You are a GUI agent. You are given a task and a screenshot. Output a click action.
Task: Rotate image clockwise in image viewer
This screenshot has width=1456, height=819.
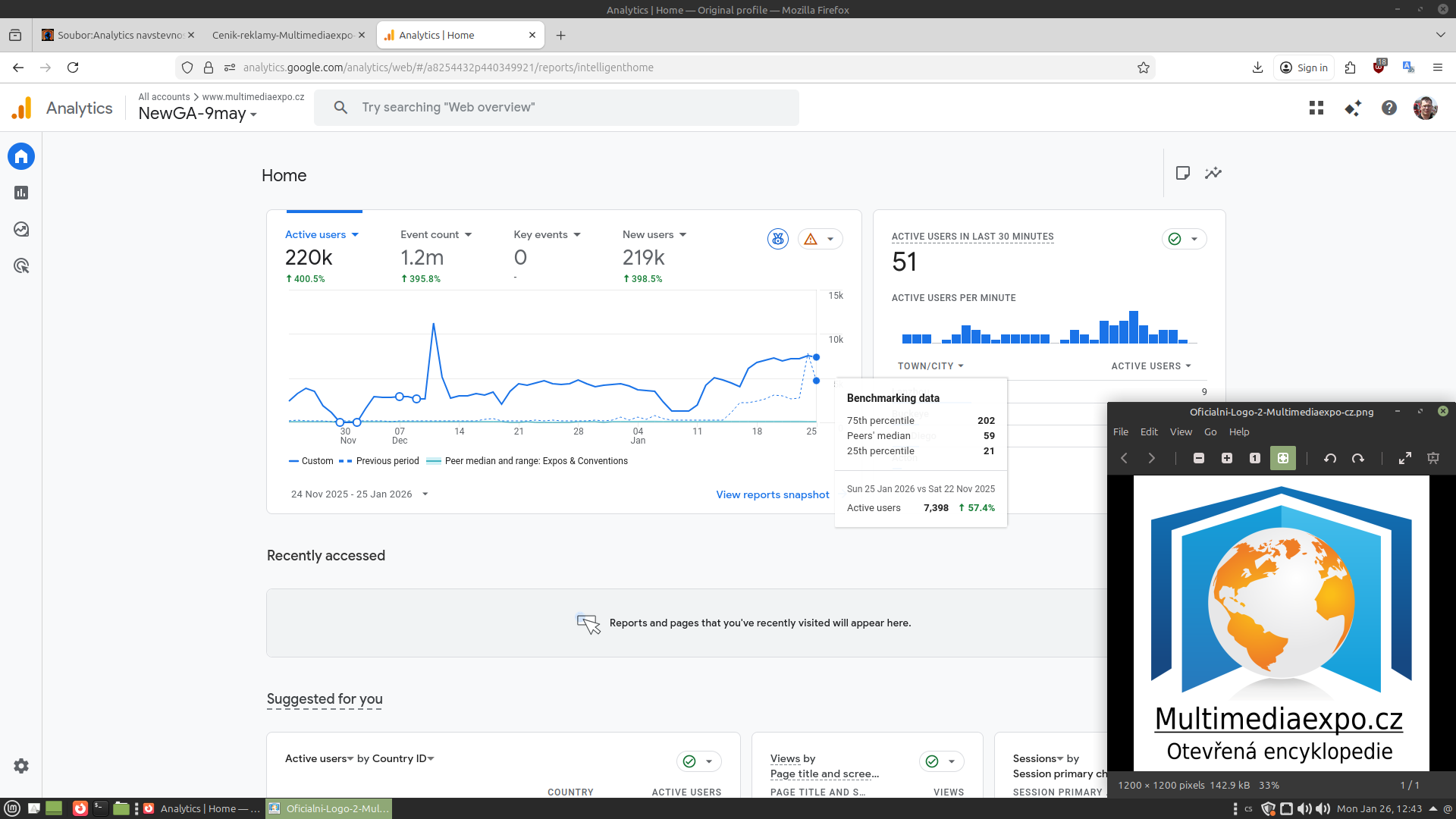click(1358, 458)
